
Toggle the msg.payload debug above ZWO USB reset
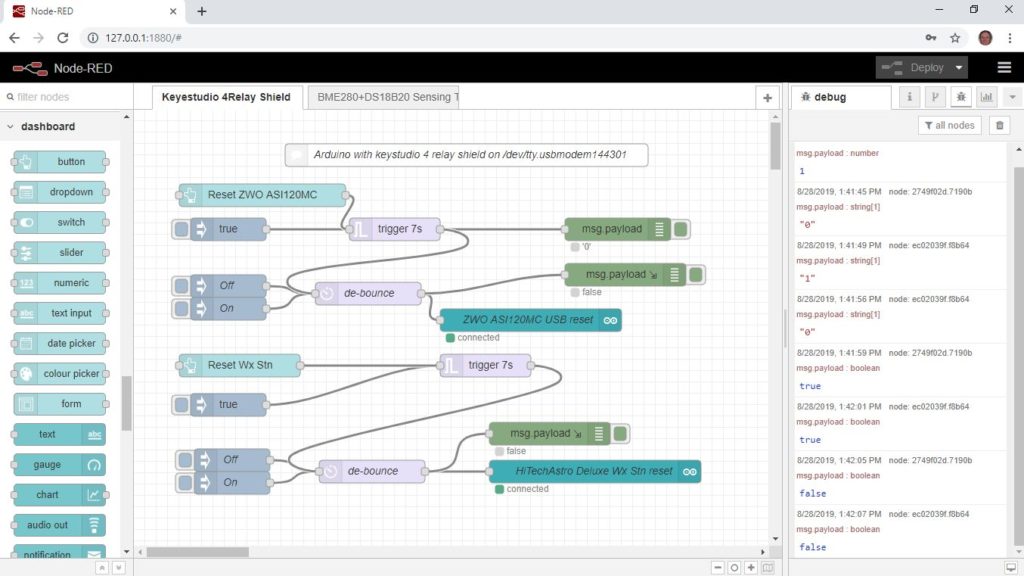(696, 275)
